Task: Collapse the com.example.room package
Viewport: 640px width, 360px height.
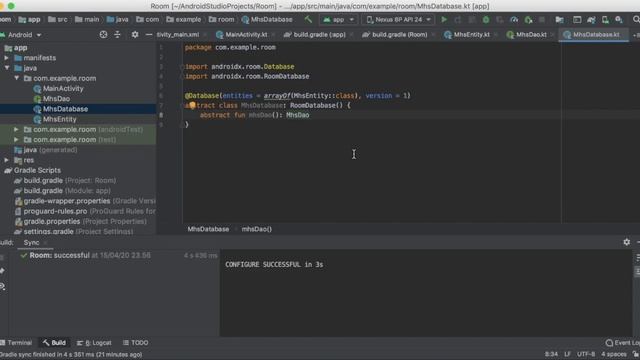Action: point(16,78)
